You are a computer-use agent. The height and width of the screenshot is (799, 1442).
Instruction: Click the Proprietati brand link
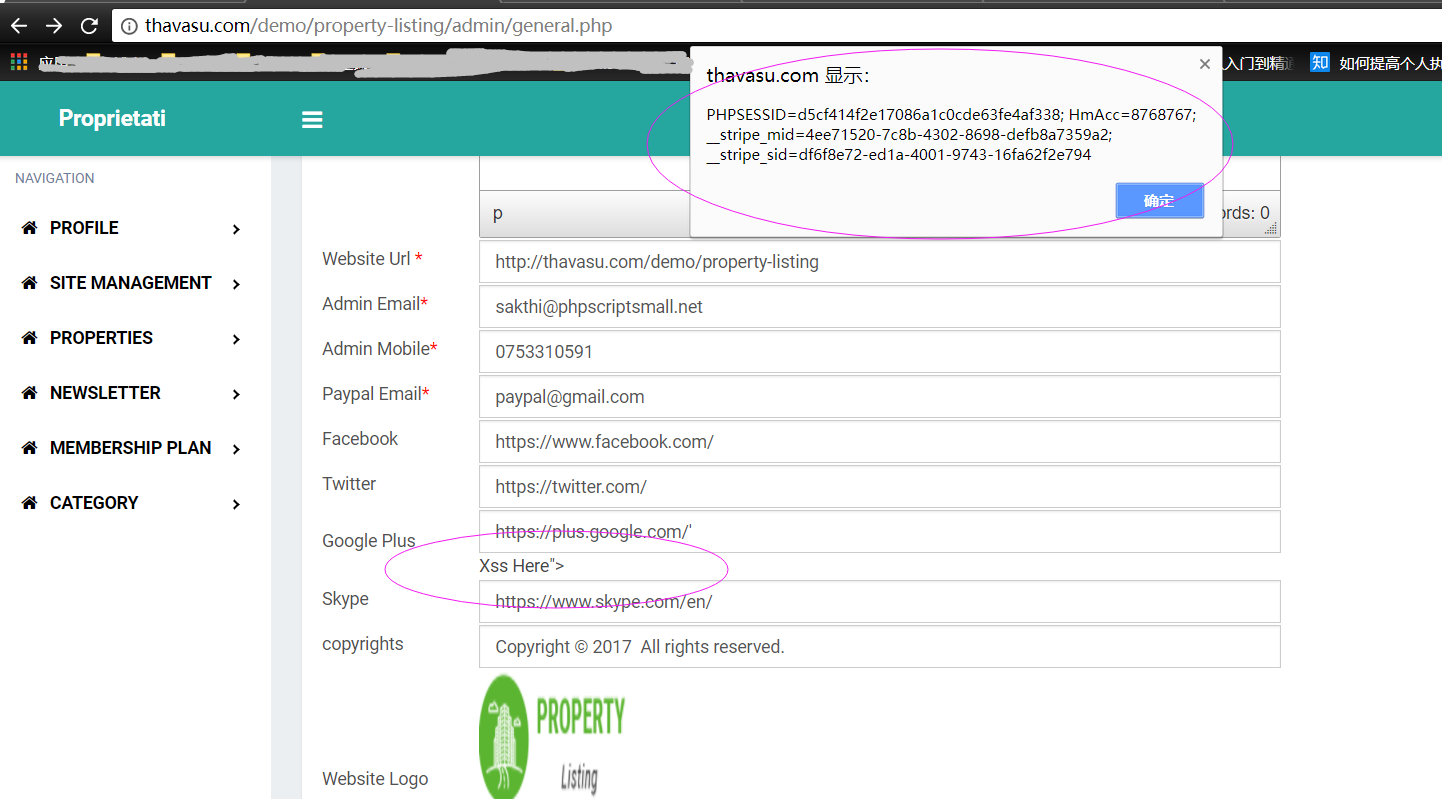pos(112,118)
